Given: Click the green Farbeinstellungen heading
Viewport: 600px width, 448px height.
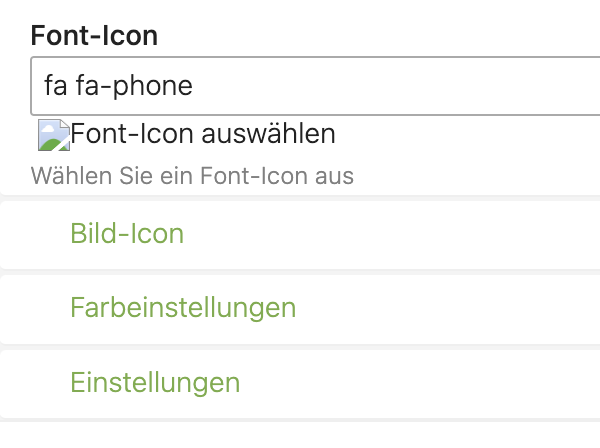Looking at the screenshot, I should point(183,308).
